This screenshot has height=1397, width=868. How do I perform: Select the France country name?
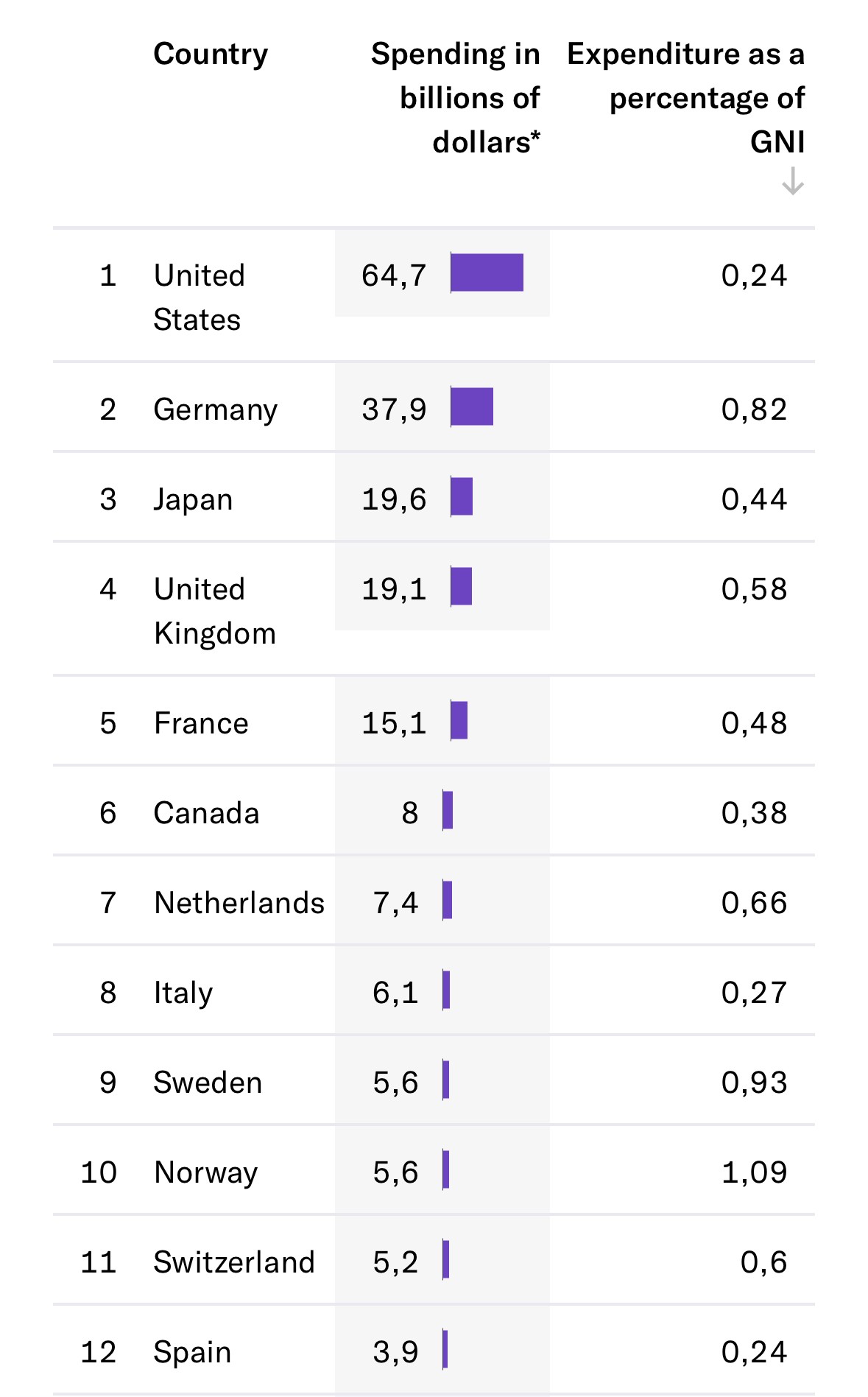[x=201, y=723]
